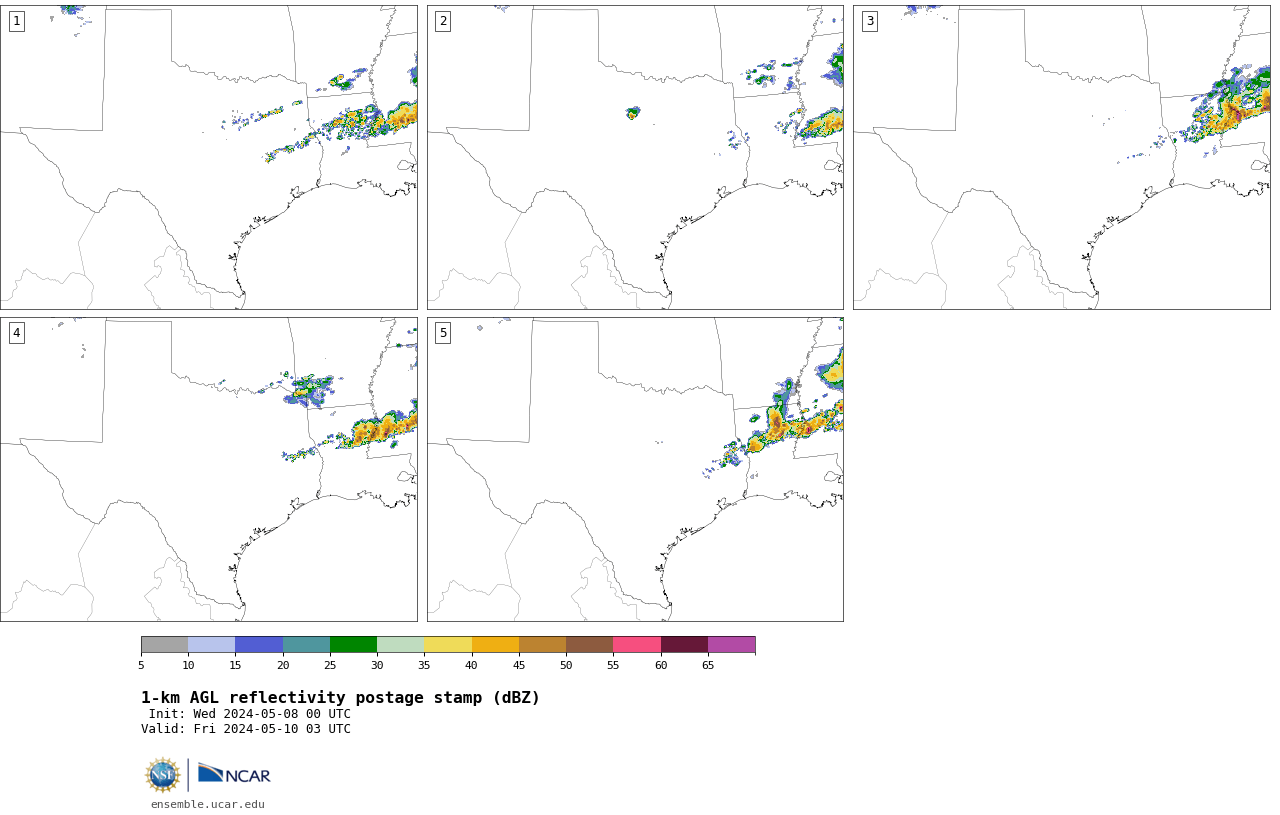1280x815 pixels.
Task: Select the blue 15-20 dBZ swatch
Action: point(259,644)
